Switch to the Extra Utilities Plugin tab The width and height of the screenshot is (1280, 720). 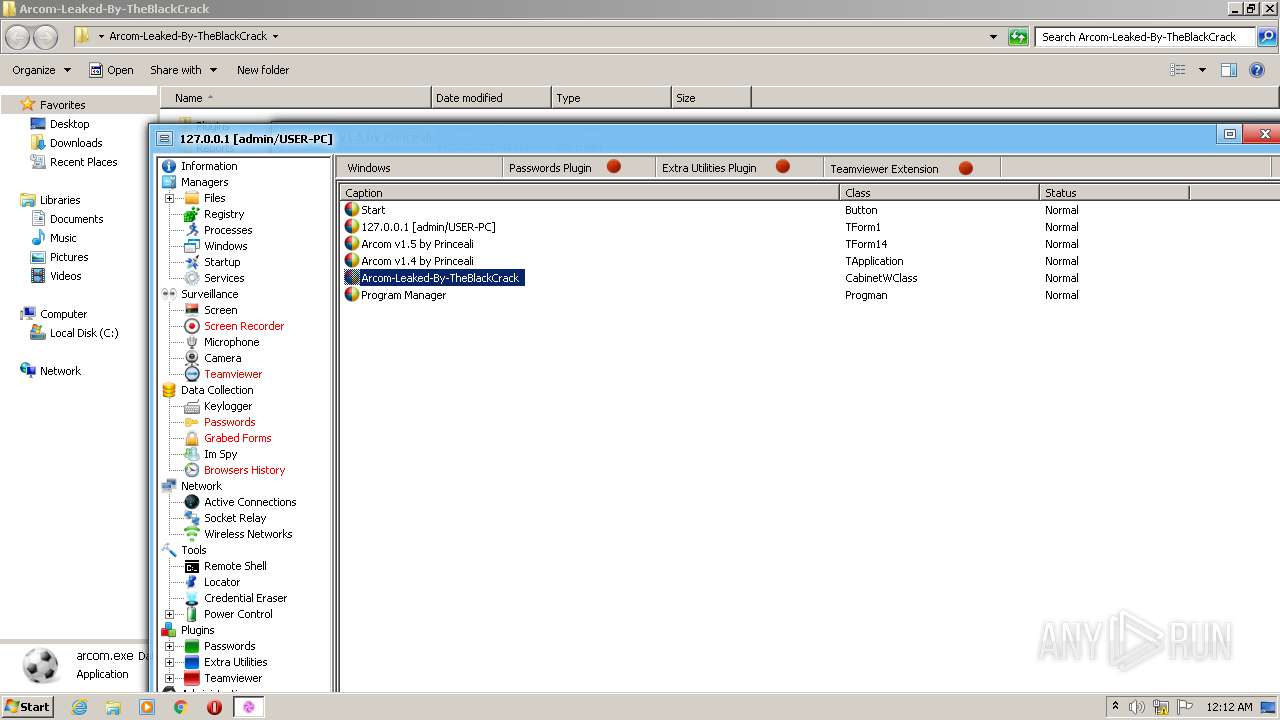(x=739, y=168)
